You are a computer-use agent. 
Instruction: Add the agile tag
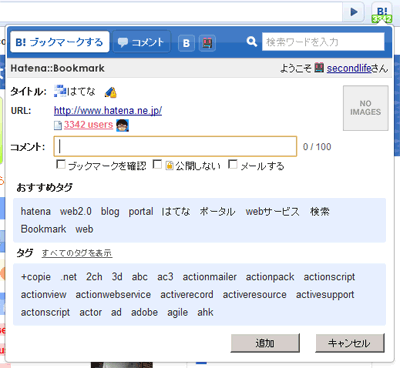point(178,313)
